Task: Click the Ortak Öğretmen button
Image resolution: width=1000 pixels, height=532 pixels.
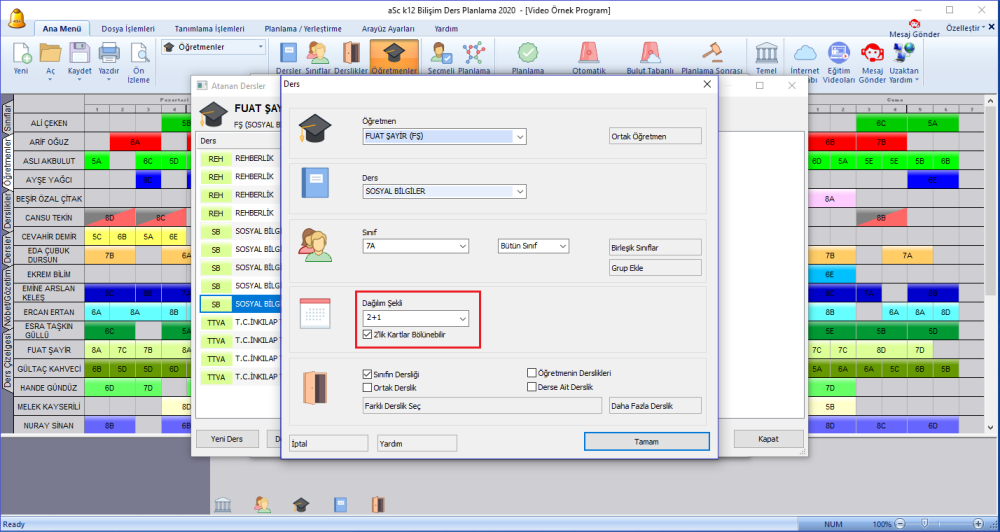Action: click(655, 136)
